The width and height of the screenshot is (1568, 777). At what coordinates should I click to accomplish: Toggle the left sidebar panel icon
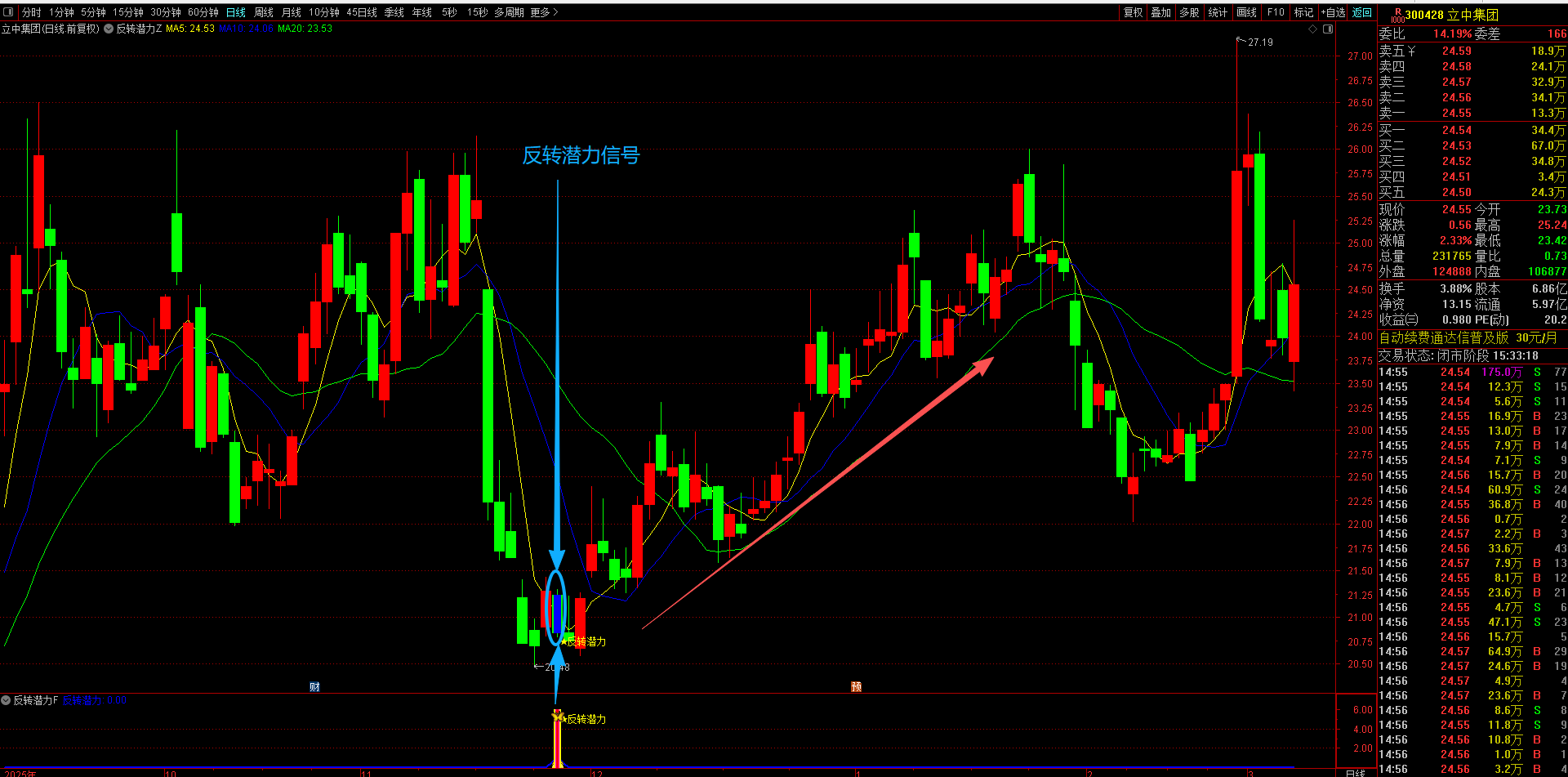click(x=8, y=12)
